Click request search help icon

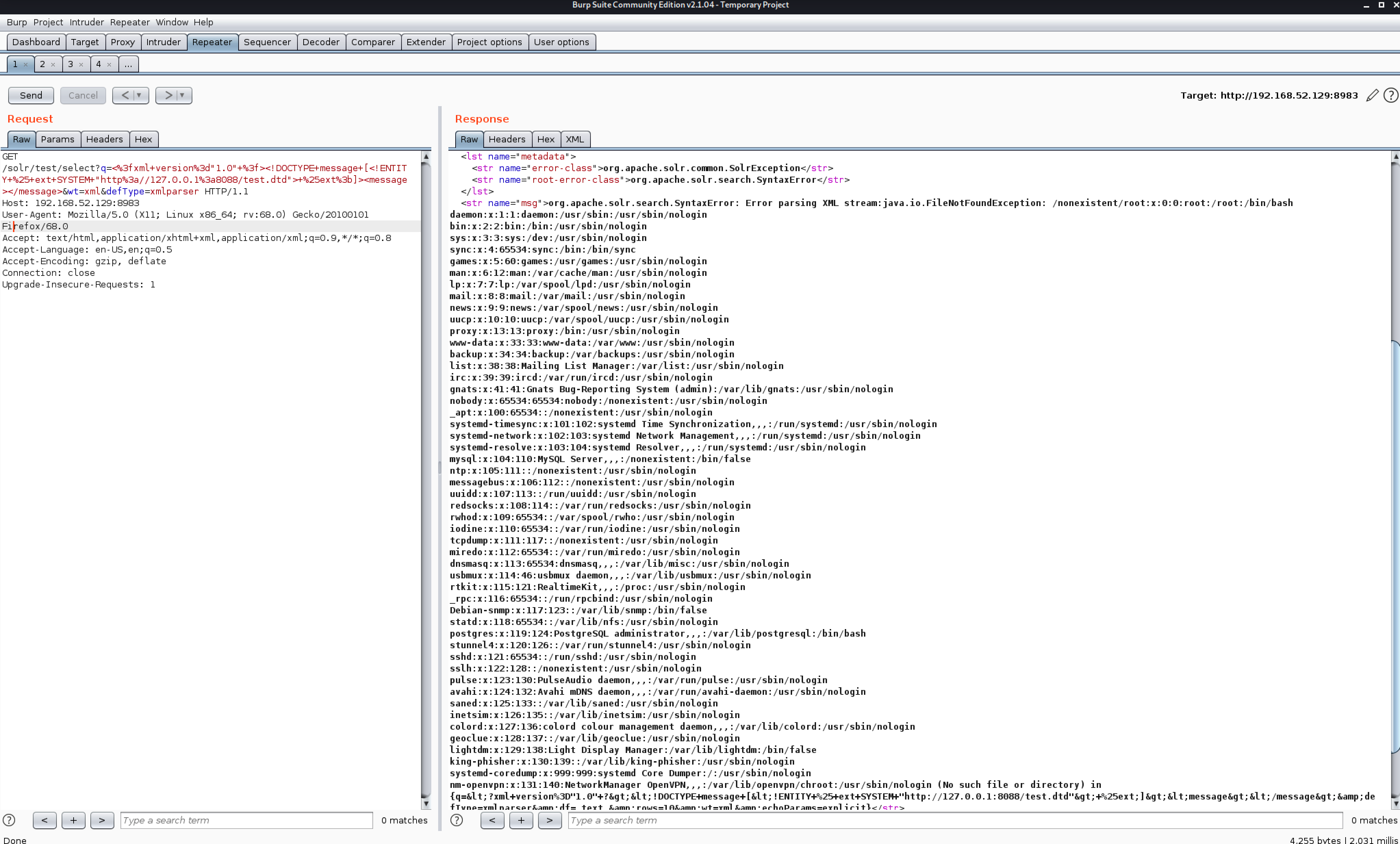tap(9, 820)
